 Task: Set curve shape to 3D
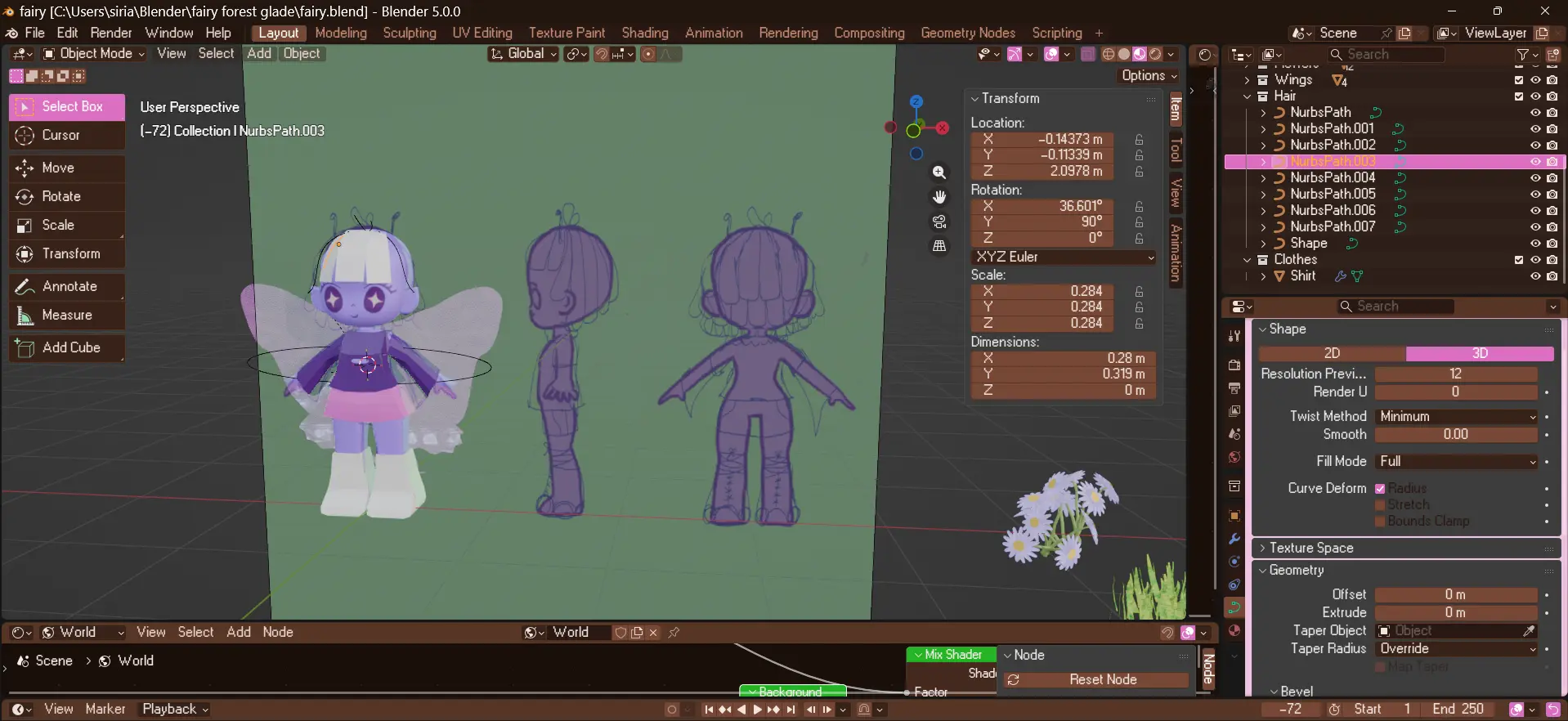point(1480,353)
